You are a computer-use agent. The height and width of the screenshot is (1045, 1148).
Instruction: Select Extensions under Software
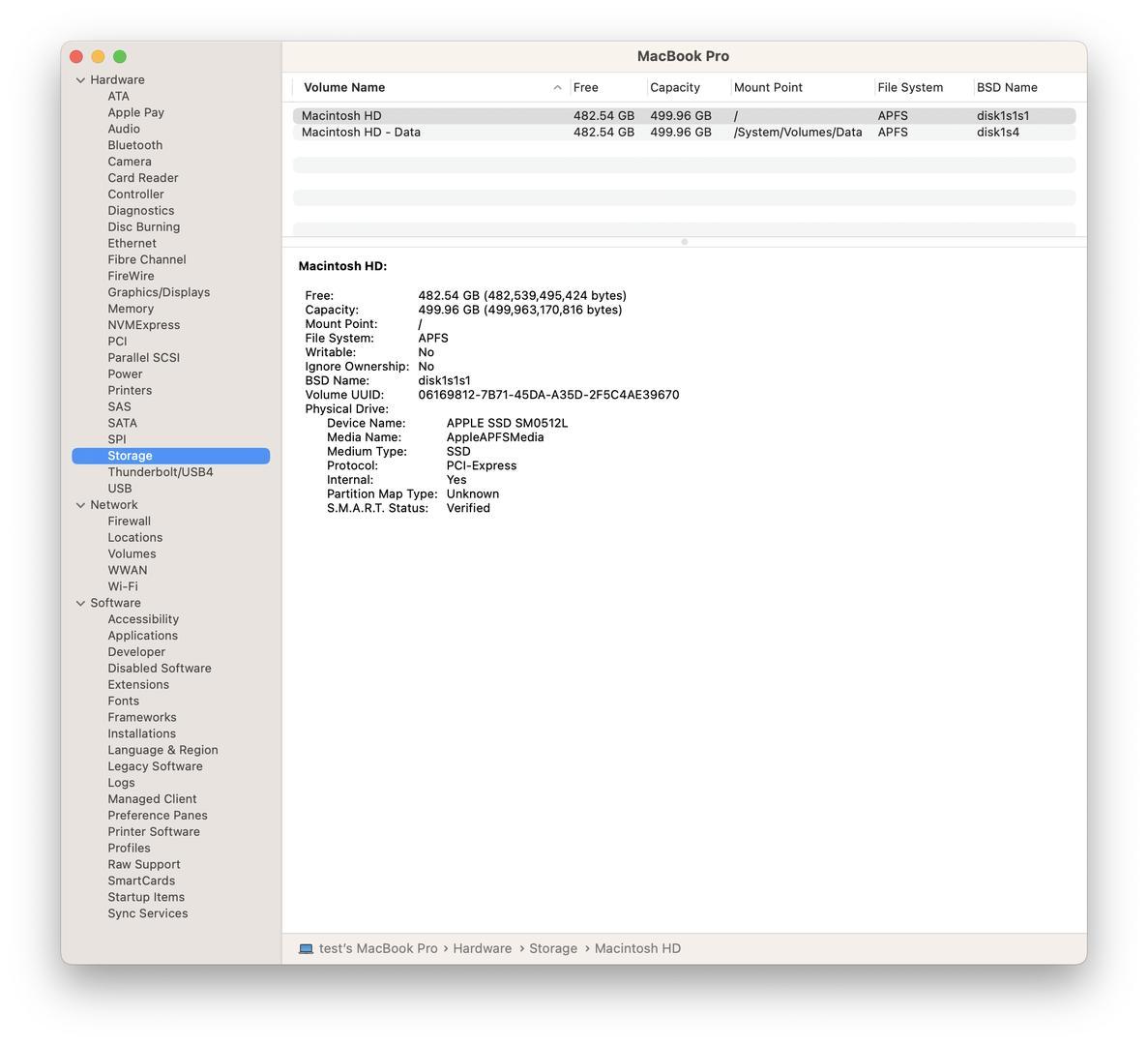[x=138, y=685]
